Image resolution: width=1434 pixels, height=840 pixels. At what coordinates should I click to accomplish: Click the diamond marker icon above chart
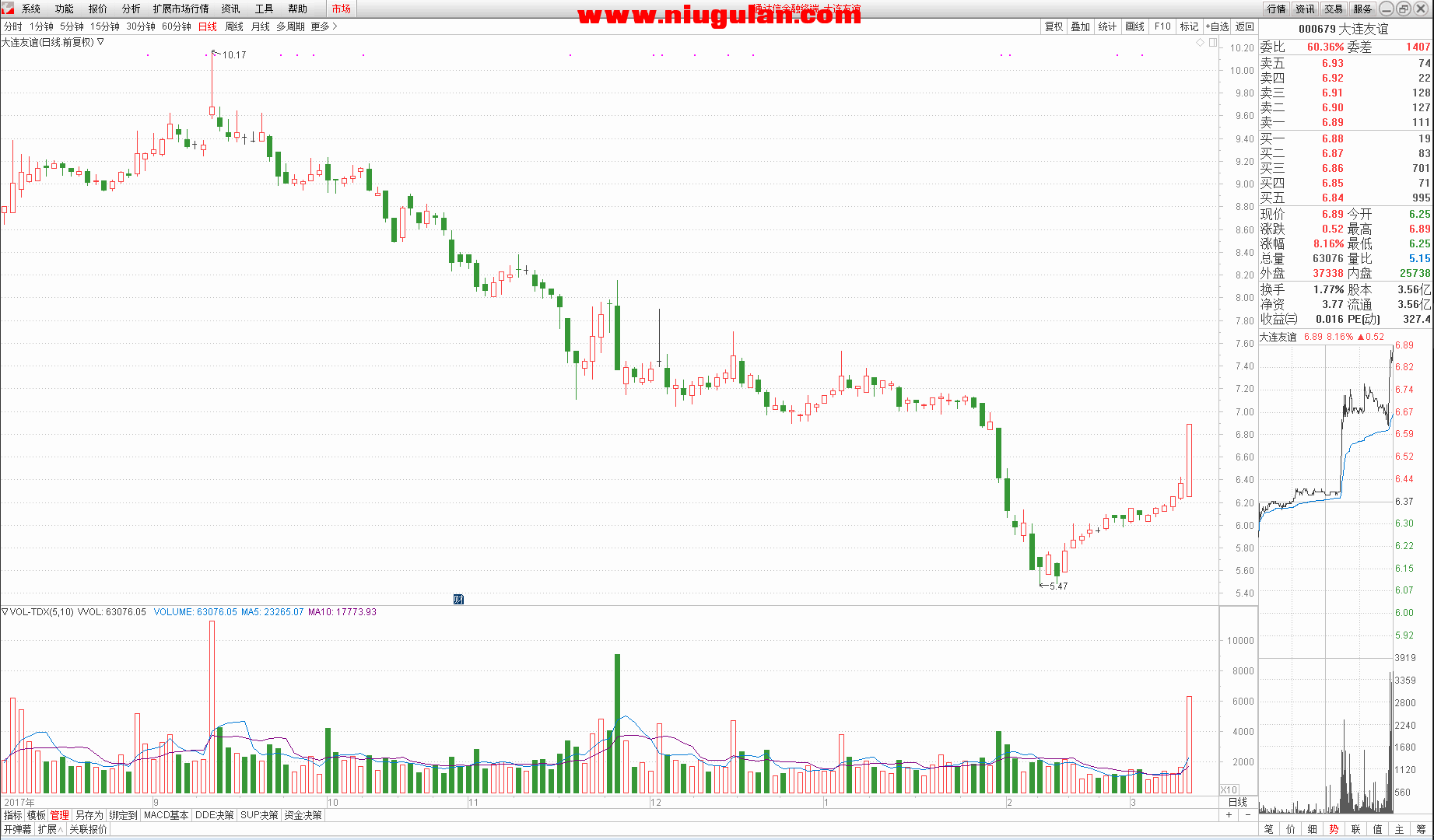[x=1201, y=43]
